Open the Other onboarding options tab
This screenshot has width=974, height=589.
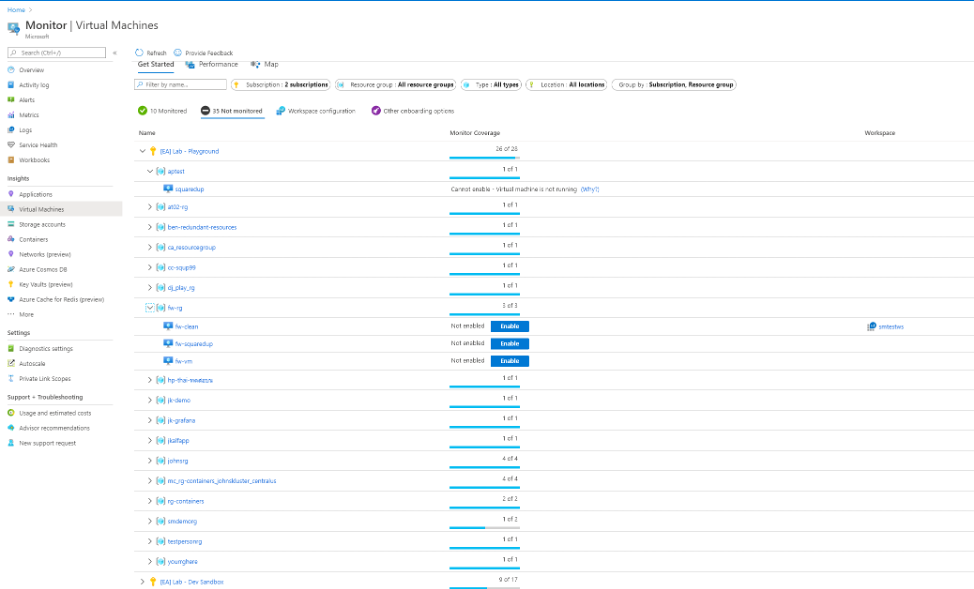coord(413,111)
